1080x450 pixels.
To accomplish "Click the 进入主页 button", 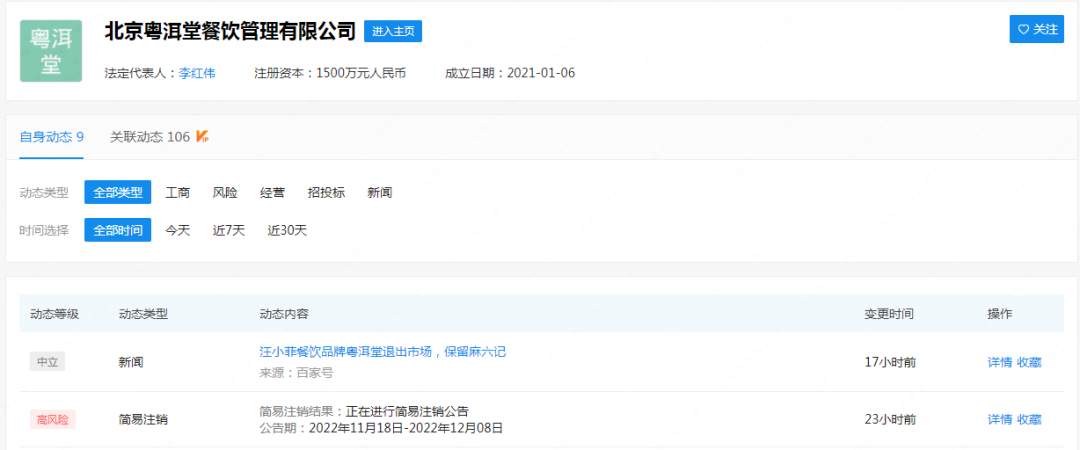I will tap(393, 31).
